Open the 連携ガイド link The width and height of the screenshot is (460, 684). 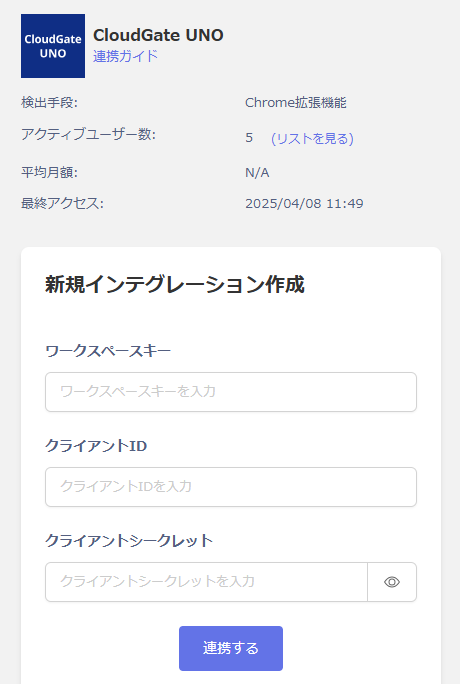(x=125, y=56)
